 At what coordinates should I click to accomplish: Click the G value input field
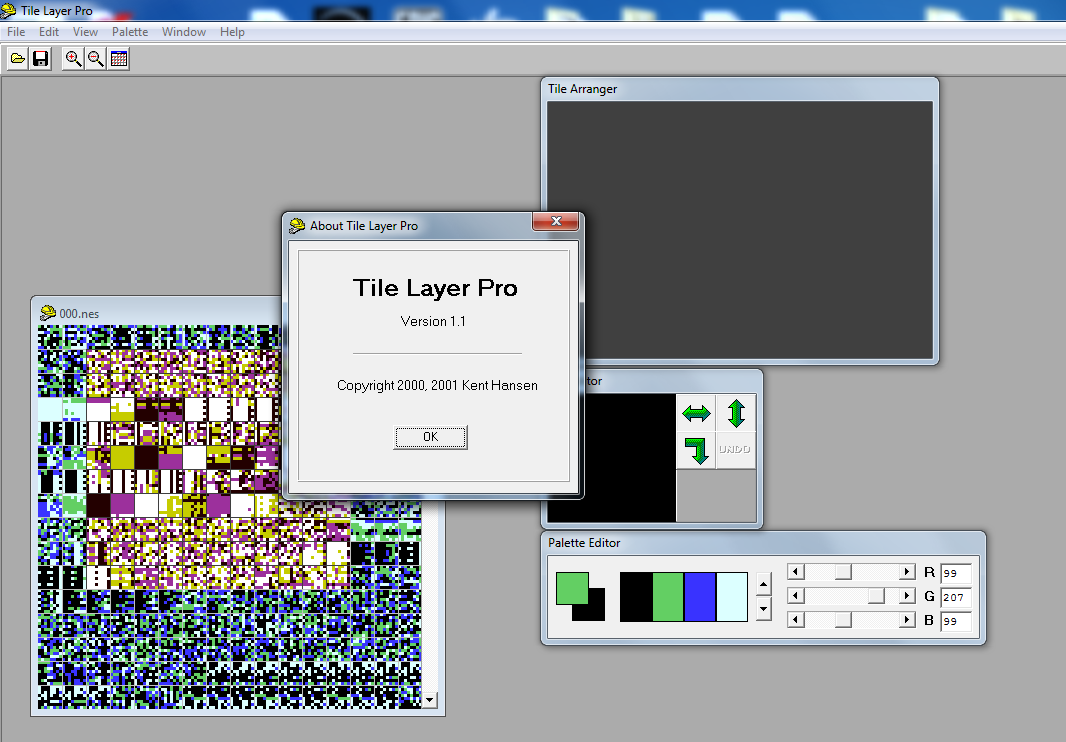click(955, 597)
